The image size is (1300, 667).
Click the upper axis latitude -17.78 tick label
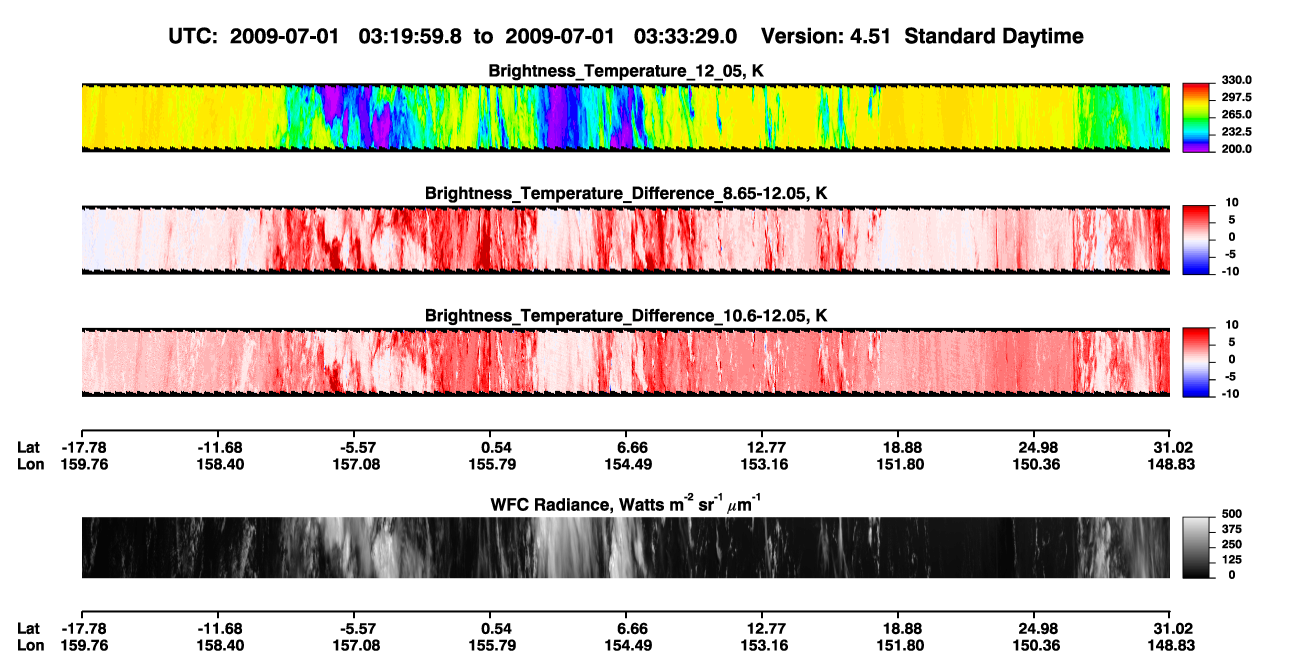tap(80, 447)
